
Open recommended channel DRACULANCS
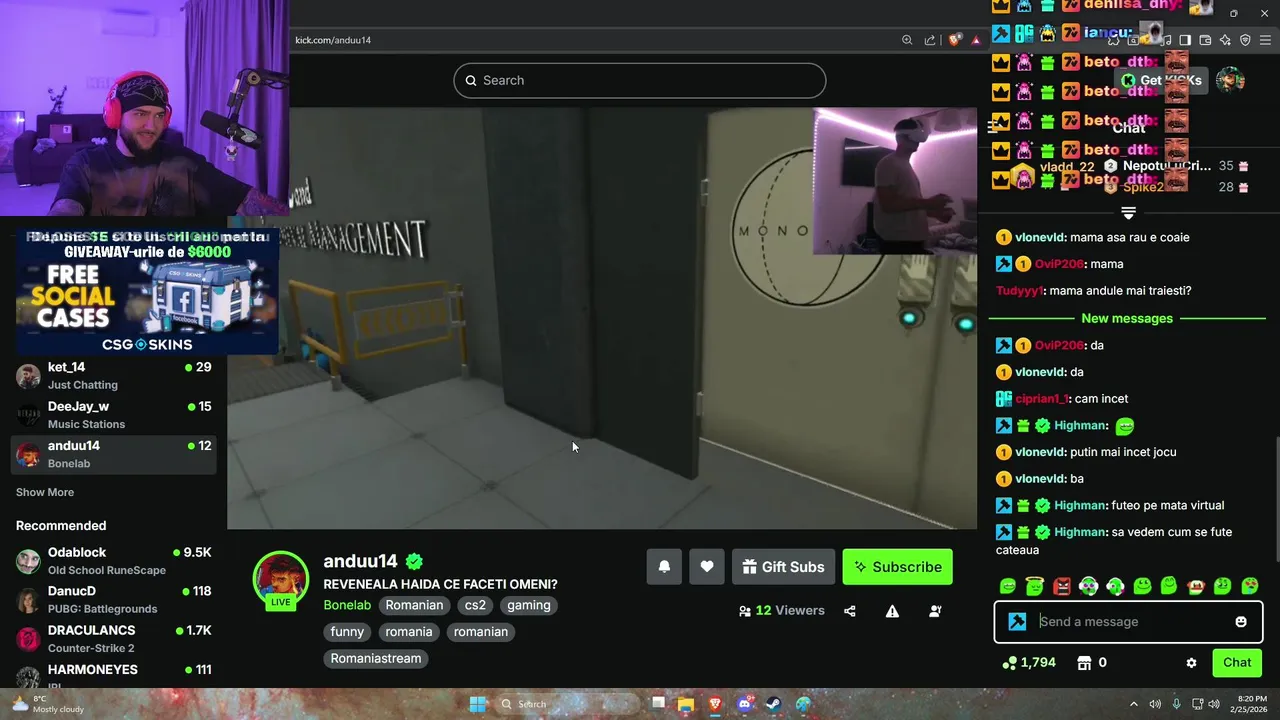pos(113,639)
